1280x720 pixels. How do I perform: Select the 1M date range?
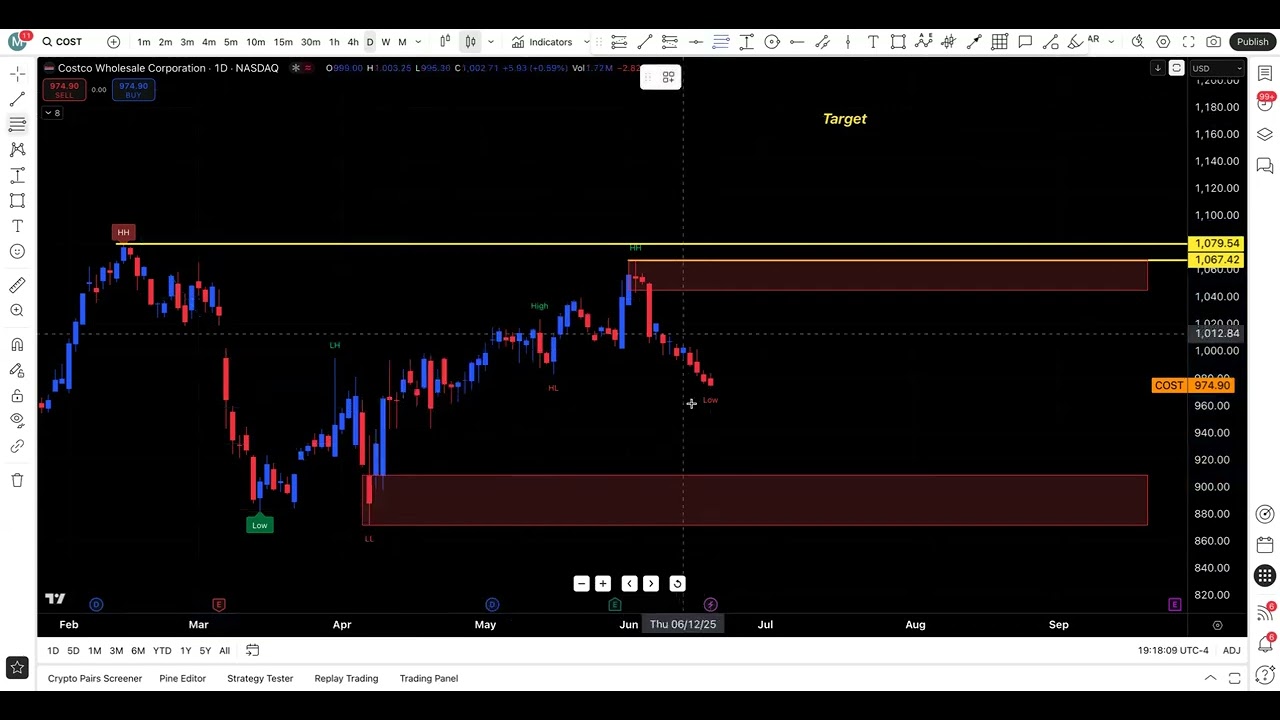pos(94,651)
